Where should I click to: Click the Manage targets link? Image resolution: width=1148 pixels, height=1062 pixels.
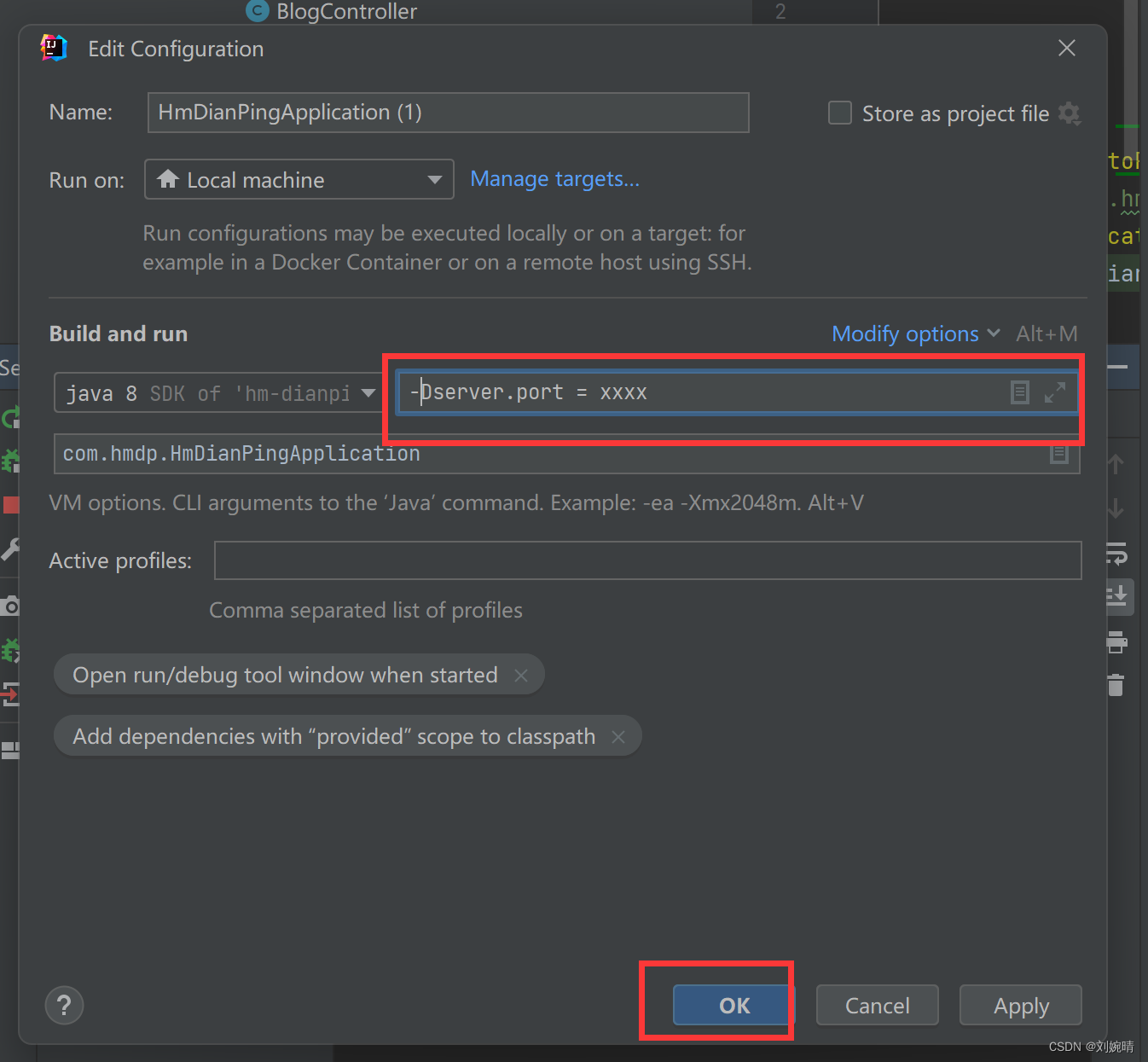coord(554,179)
